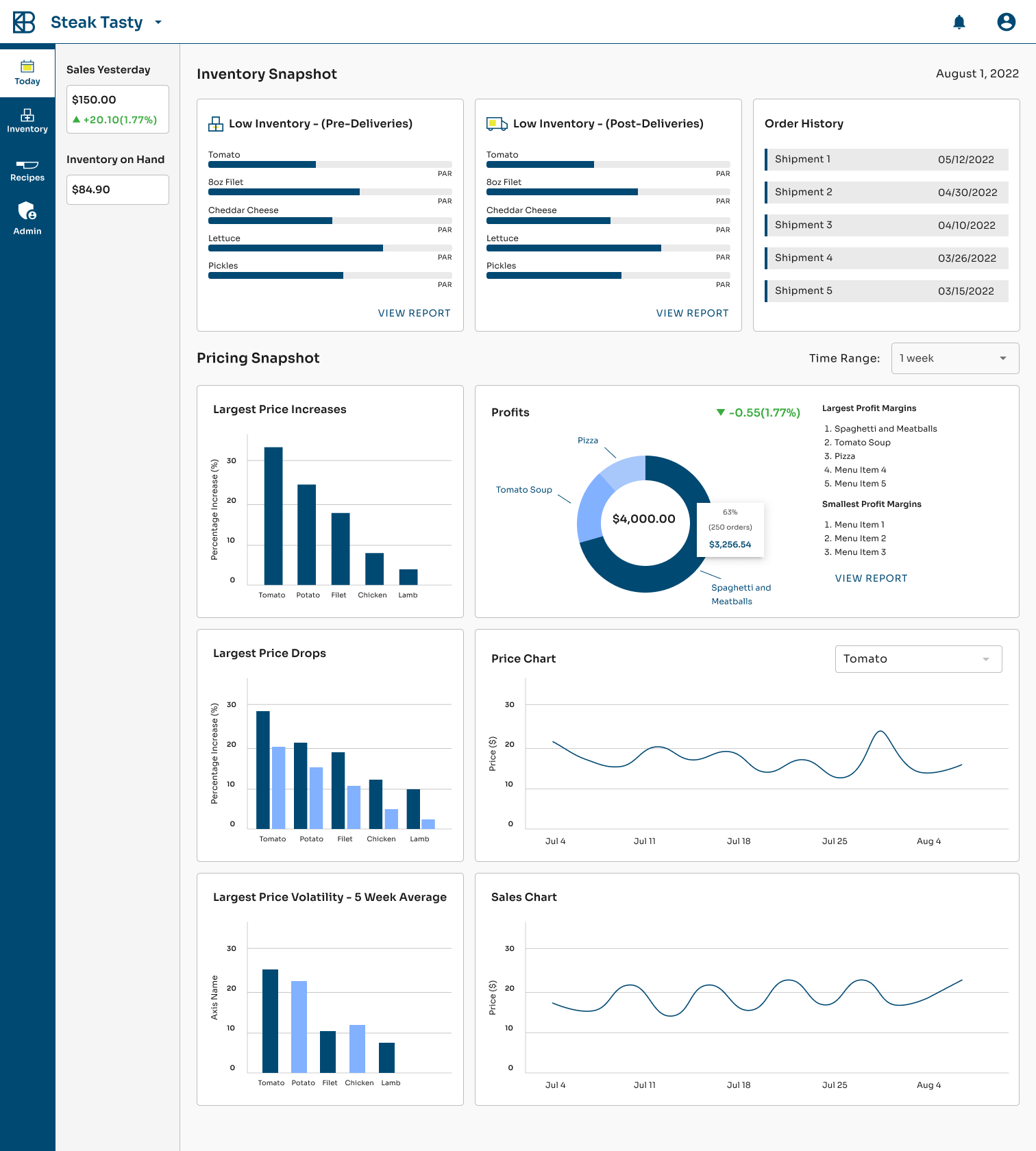Open the Time Range 1 week dropdown
This screenshot has width=1036, height=1151.
[955, 358]
